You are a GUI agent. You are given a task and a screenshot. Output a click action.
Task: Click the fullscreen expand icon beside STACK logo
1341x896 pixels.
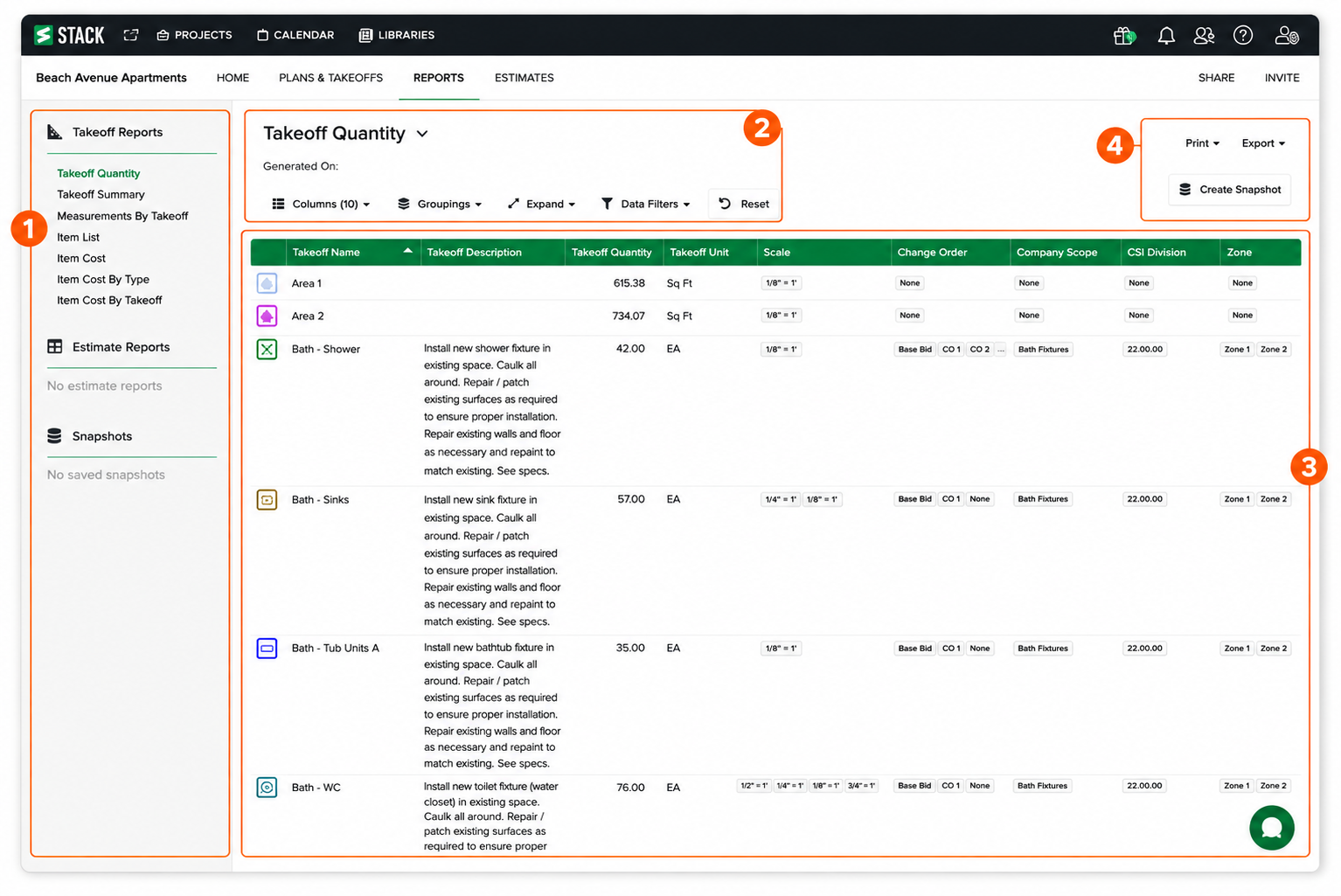click(131, 35)
